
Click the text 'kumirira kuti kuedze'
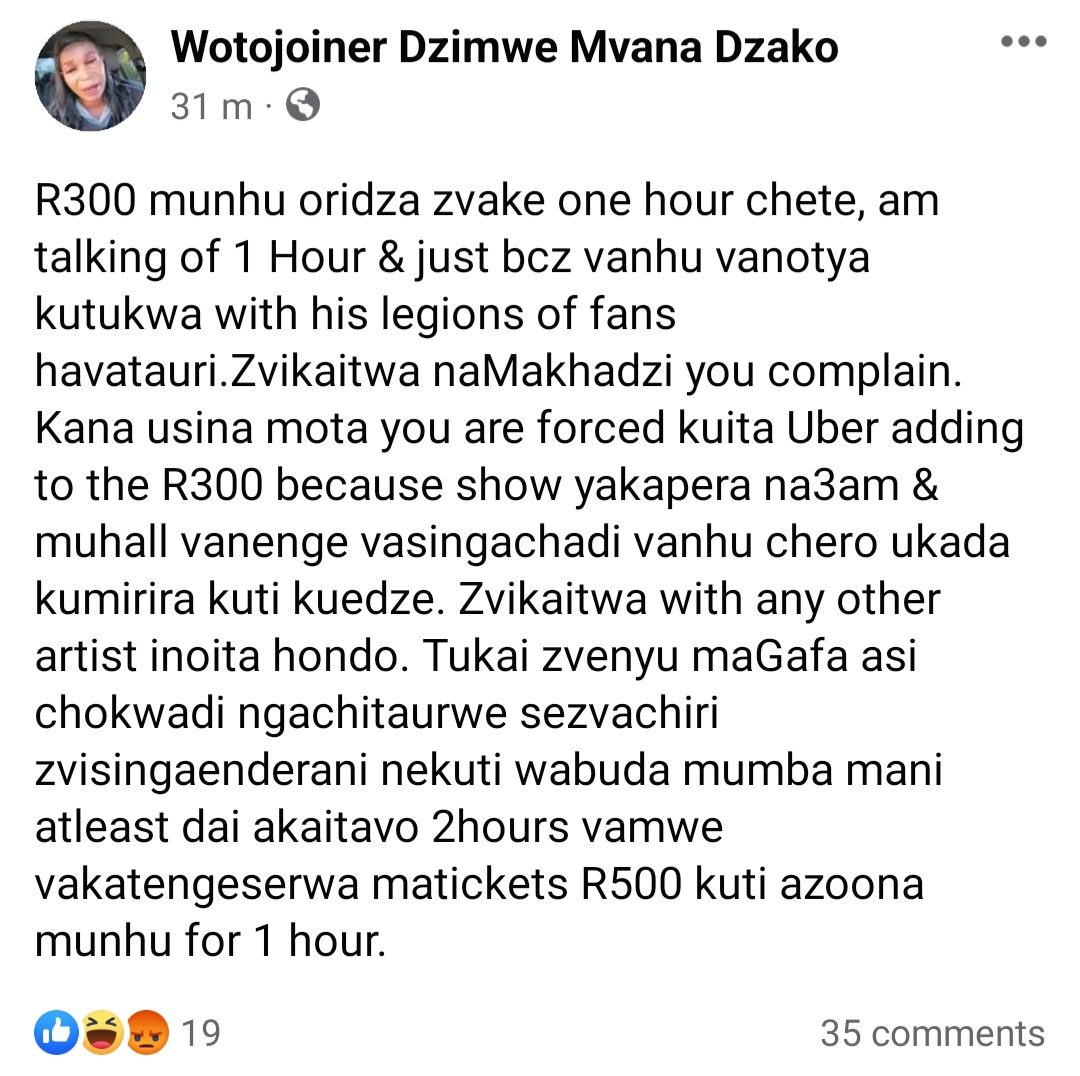[x=235, y=599]
